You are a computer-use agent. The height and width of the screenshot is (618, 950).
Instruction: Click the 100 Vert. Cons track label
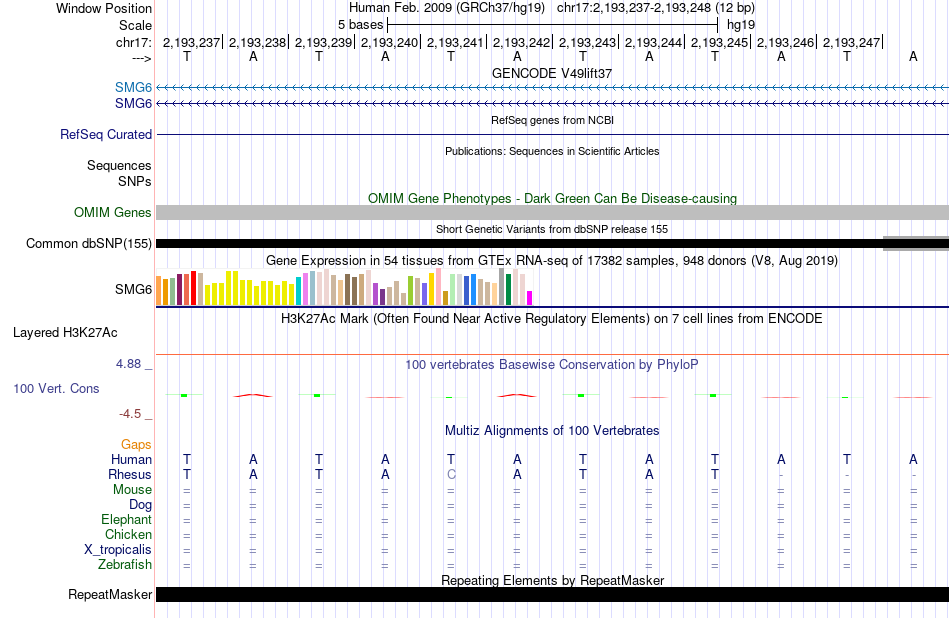coord(56,388)
